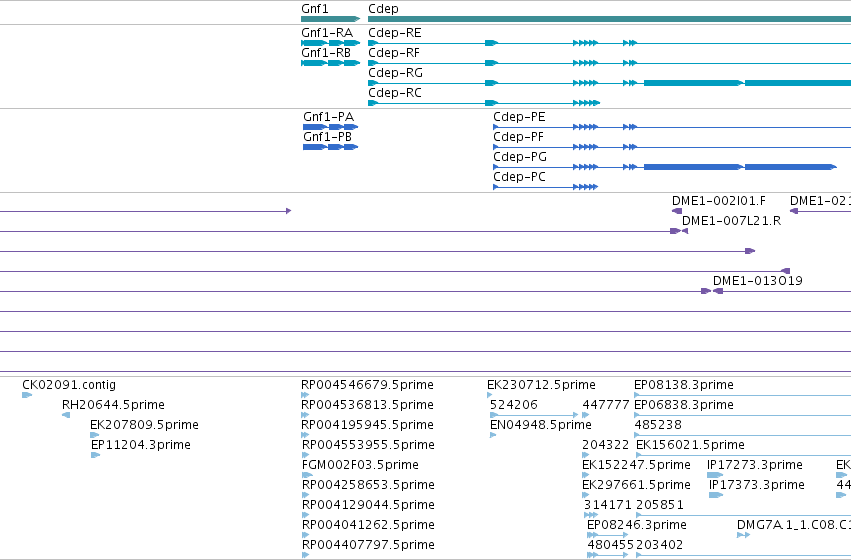Select the Gnf1-RB transcript label

click(x=326, y=53)
